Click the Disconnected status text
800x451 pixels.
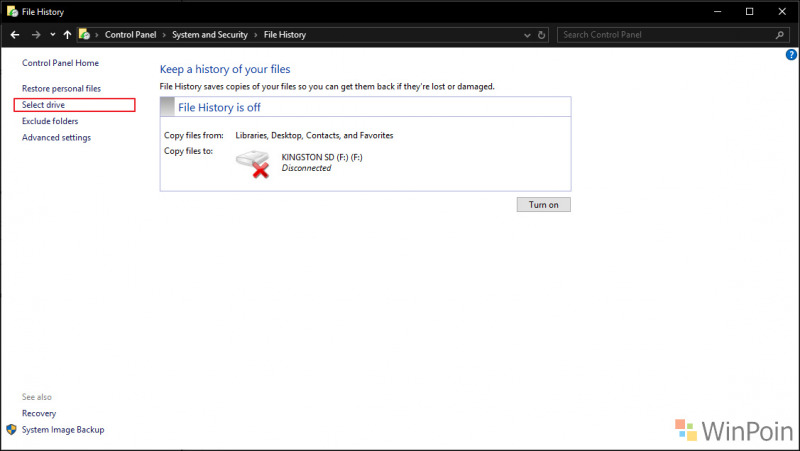pos(306,168)
